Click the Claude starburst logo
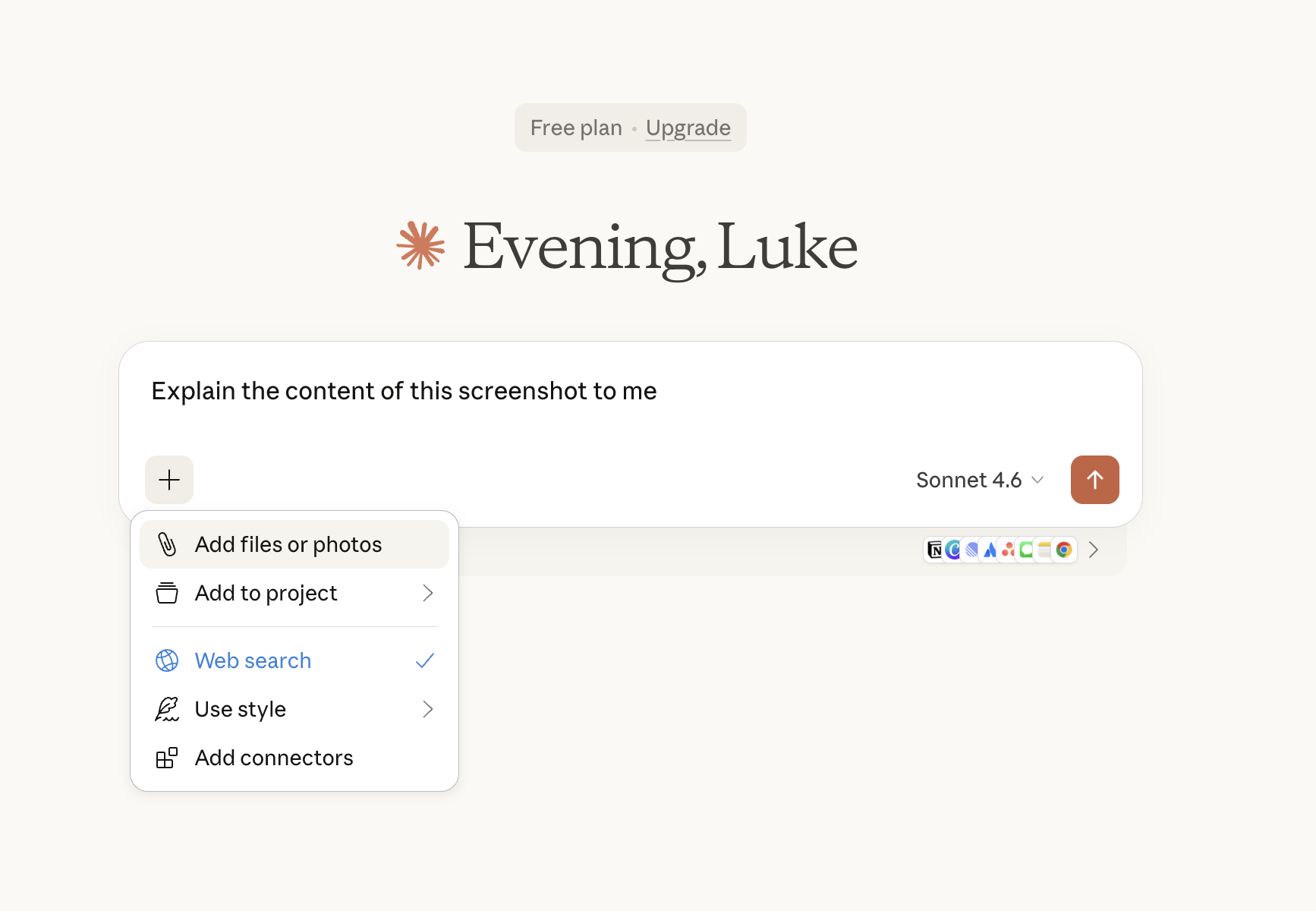The image size is (1316, 911). pyautogui.click(x=420, y=246)
